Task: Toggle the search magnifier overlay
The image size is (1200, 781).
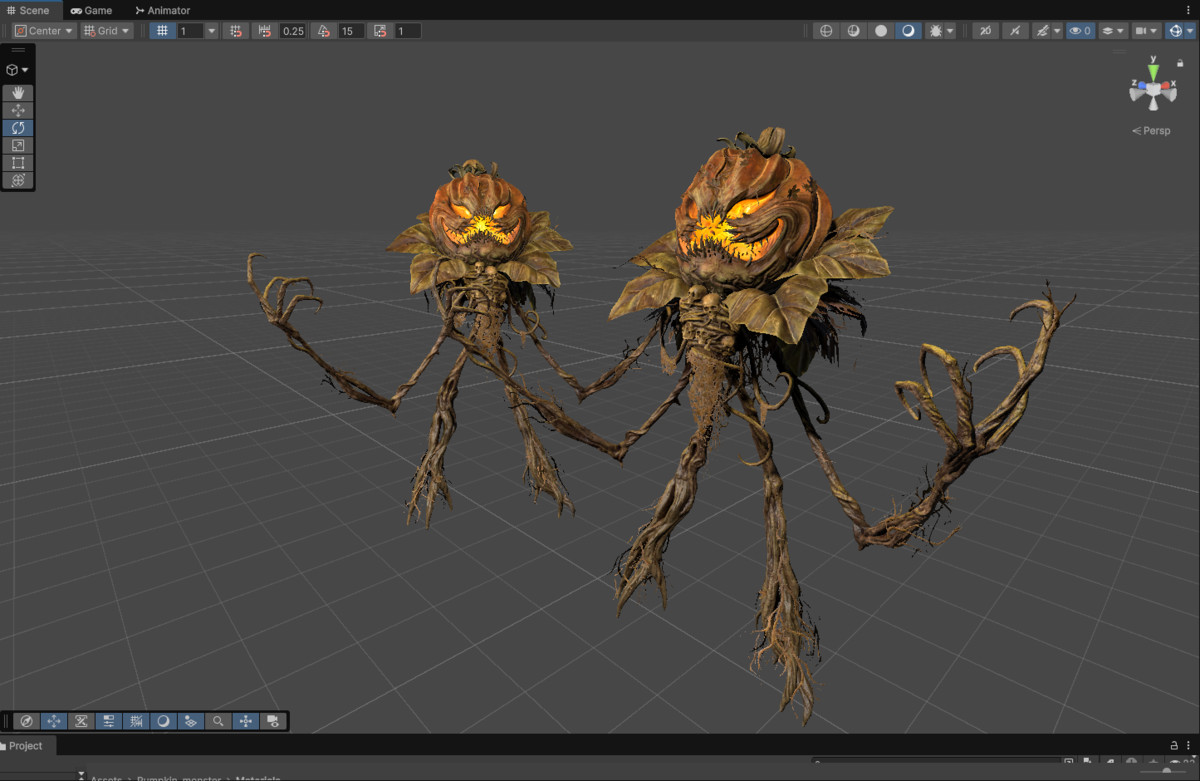Action: [x=218, y=721]
